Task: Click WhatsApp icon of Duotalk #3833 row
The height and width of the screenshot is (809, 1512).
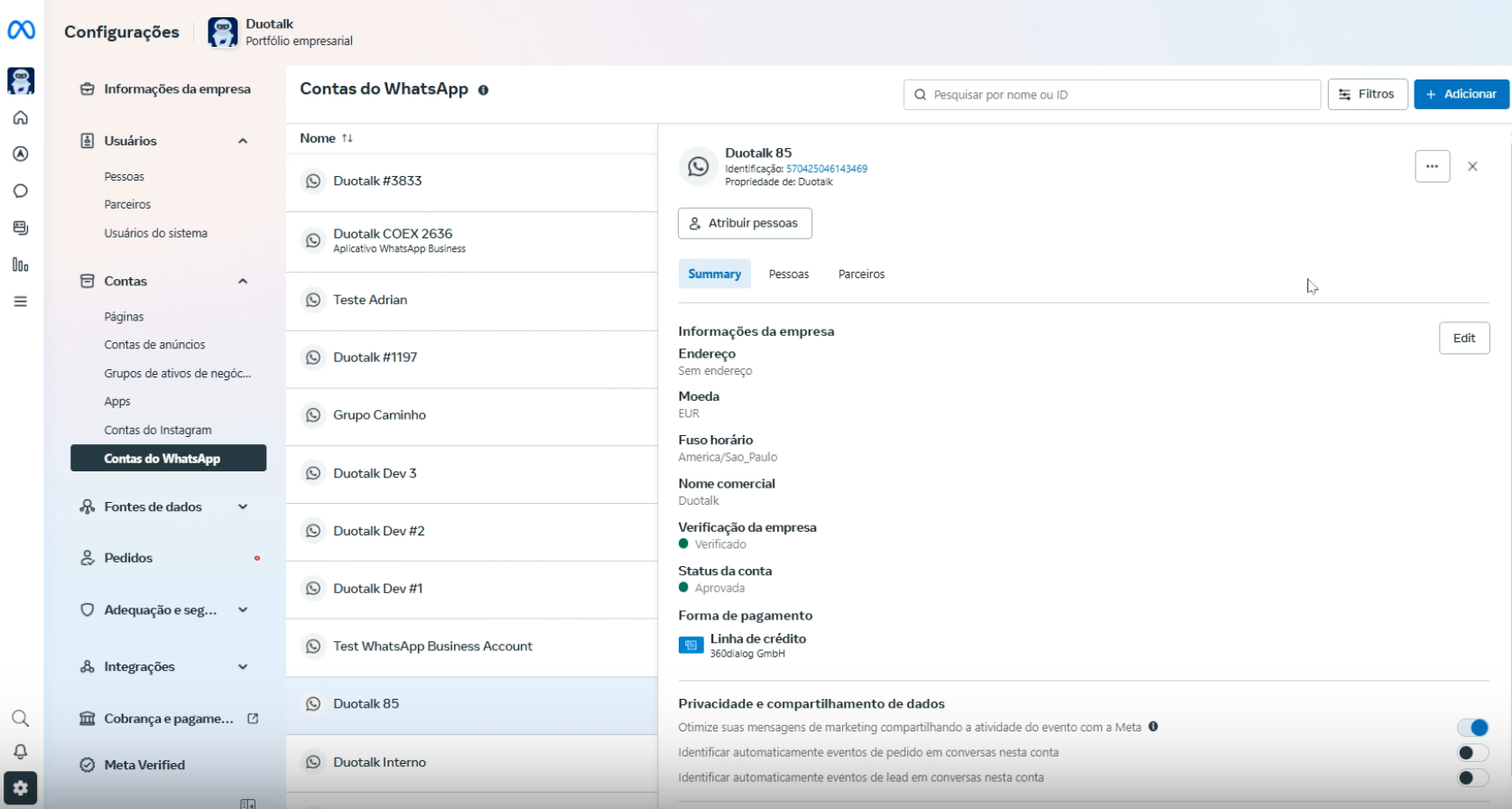Action: [x=313, y=181]
